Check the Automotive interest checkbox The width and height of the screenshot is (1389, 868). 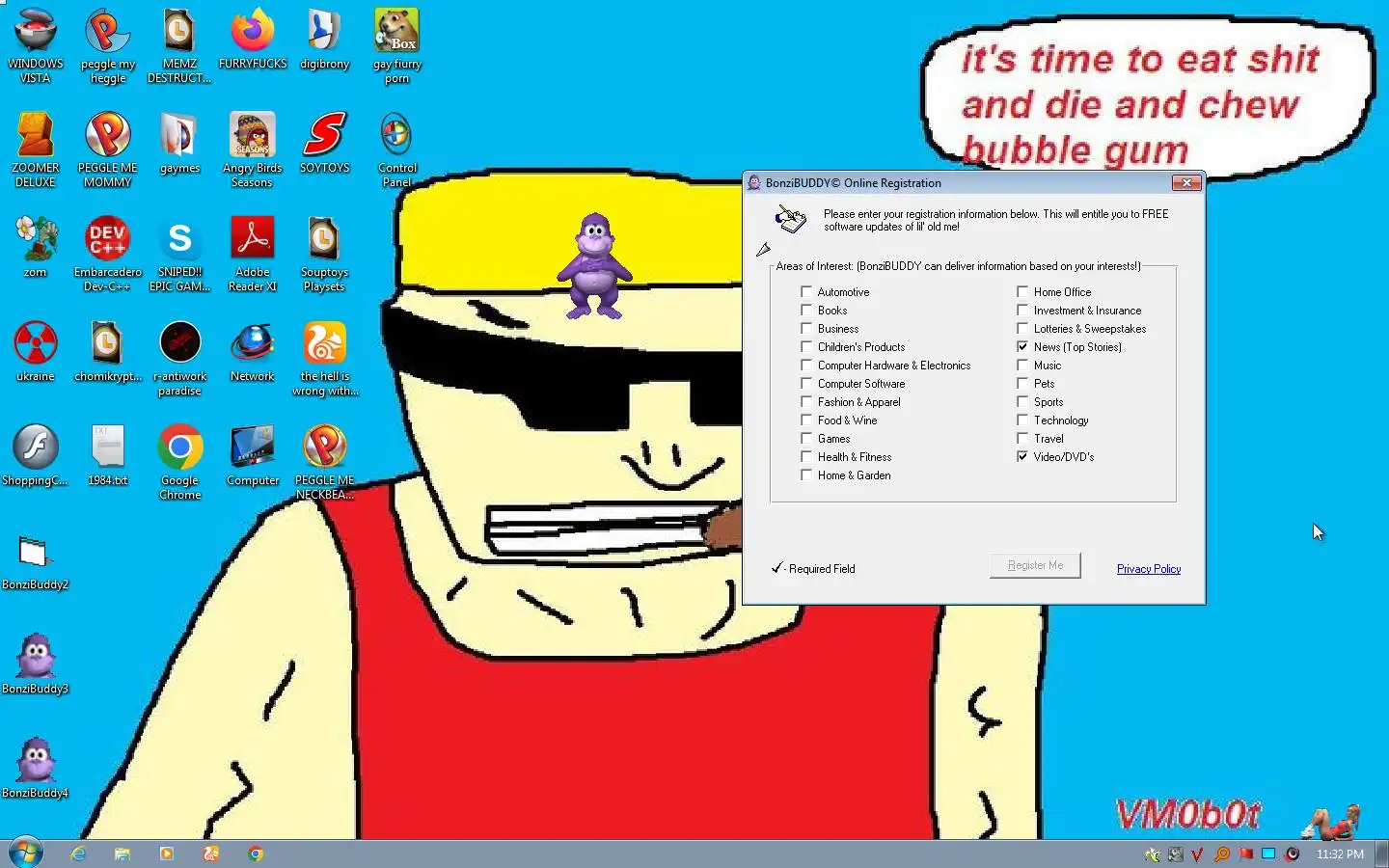(x=806, y=291)
